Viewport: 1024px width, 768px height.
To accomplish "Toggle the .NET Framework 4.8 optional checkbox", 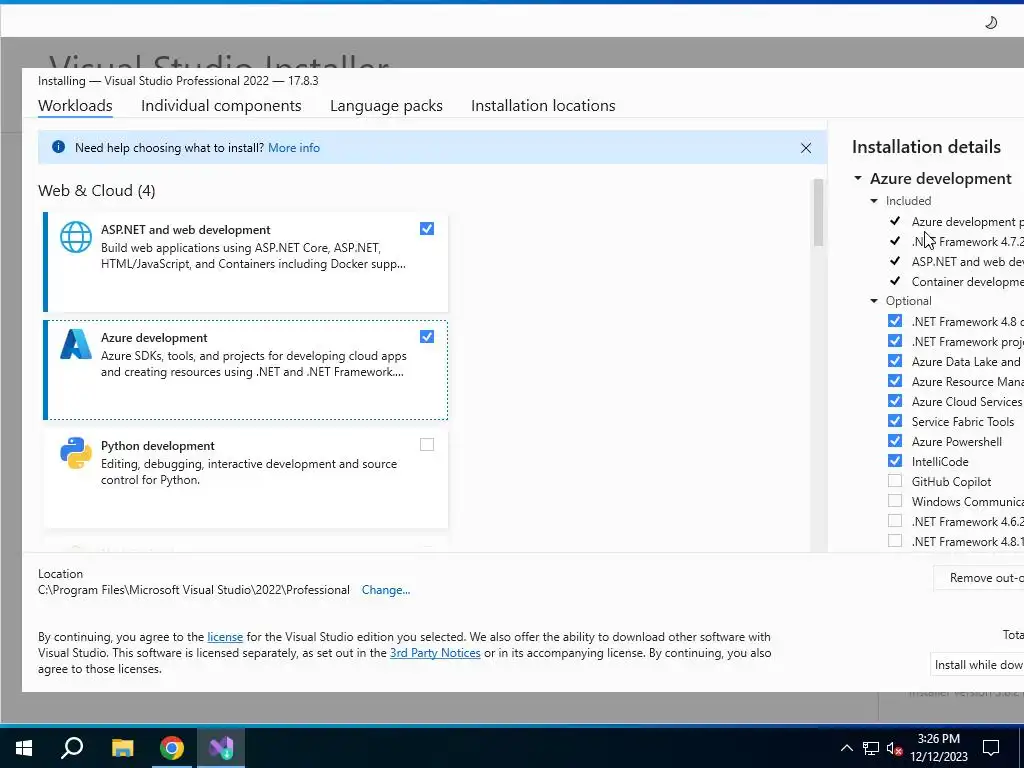I will pyautogui.click(x=895, y=321).
